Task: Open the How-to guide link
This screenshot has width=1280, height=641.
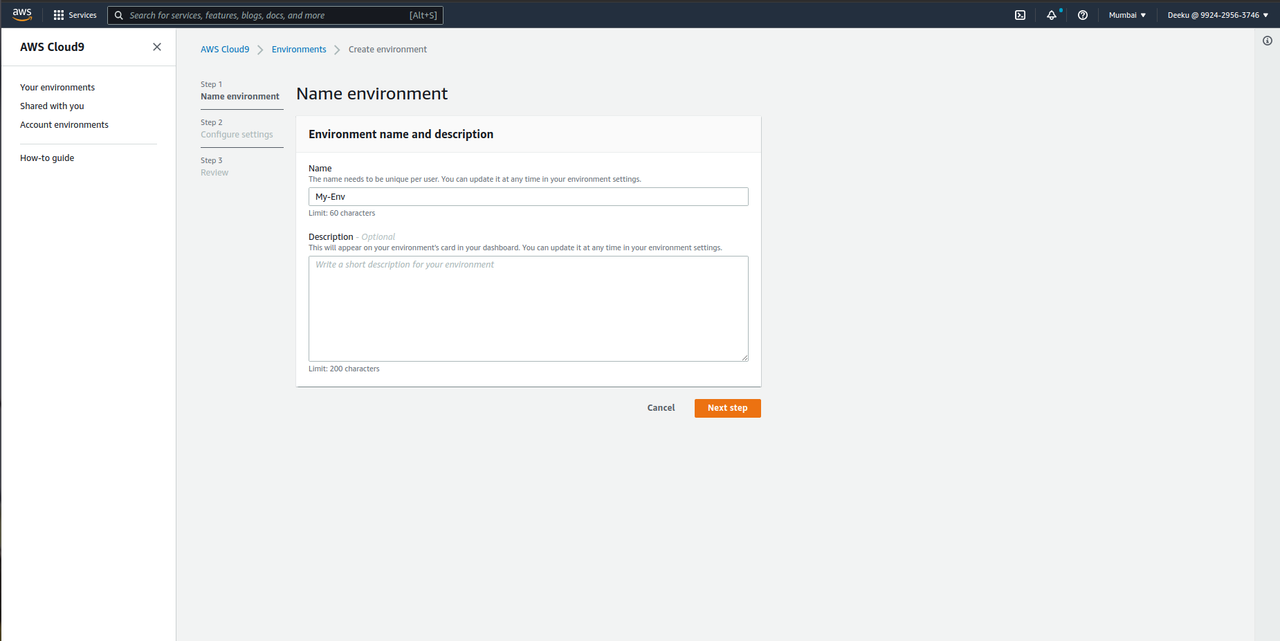Action: pyautogui.click(x=47, y=158)
